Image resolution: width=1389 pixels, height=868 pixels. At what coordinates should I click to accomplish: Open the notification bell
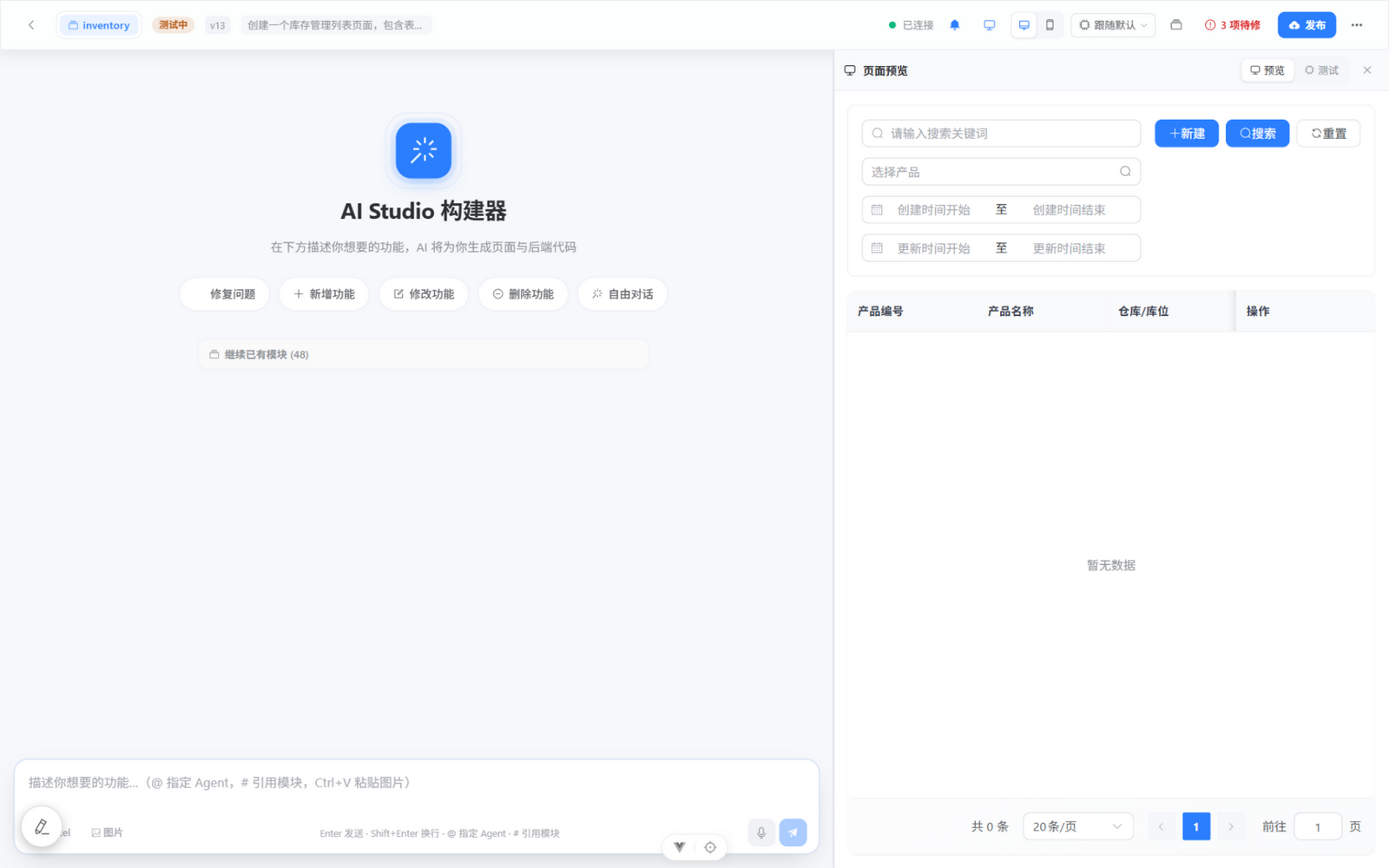(x=955, y=25)
